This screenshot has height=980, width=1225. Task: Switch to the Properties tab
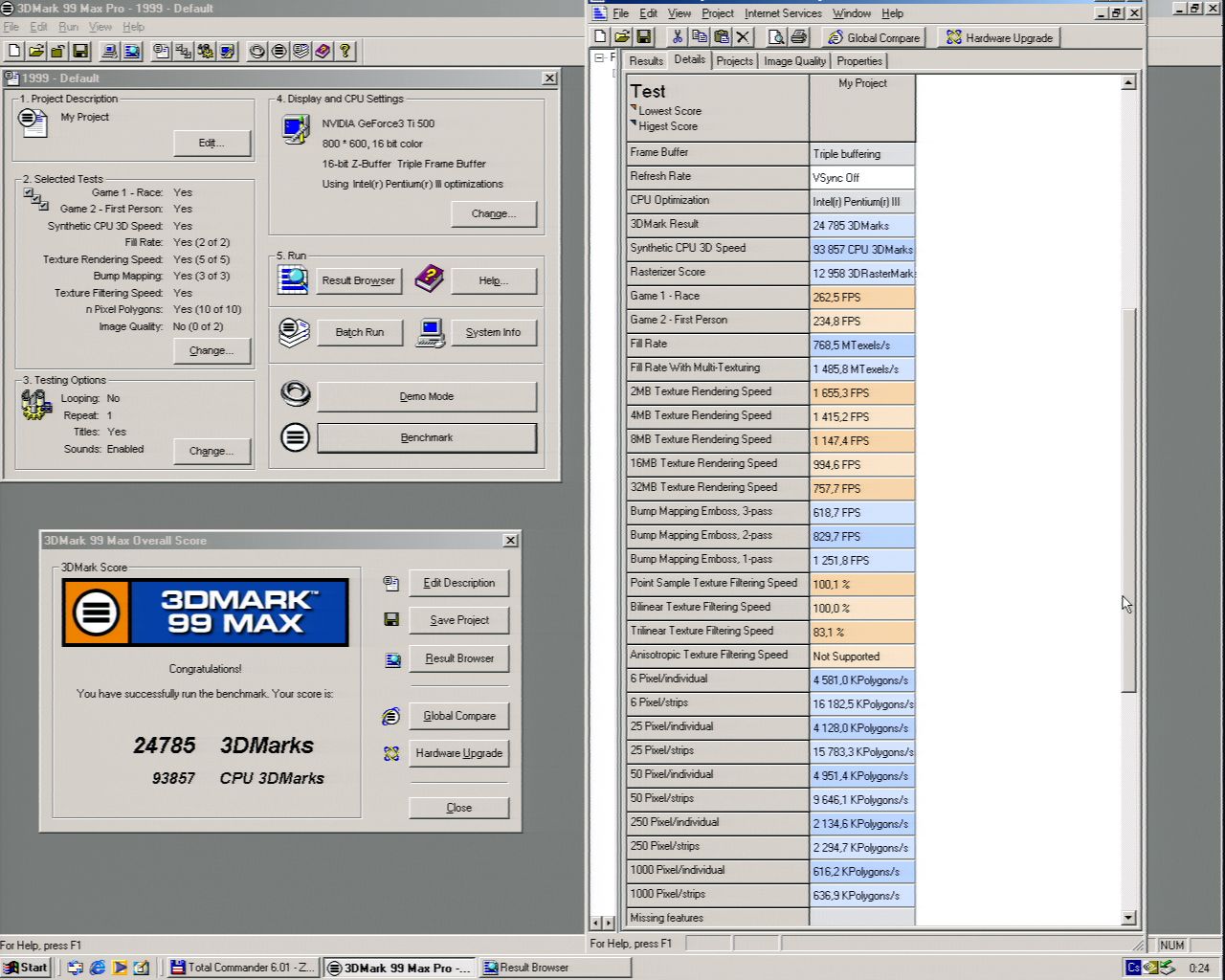click(x=859, y=60)
